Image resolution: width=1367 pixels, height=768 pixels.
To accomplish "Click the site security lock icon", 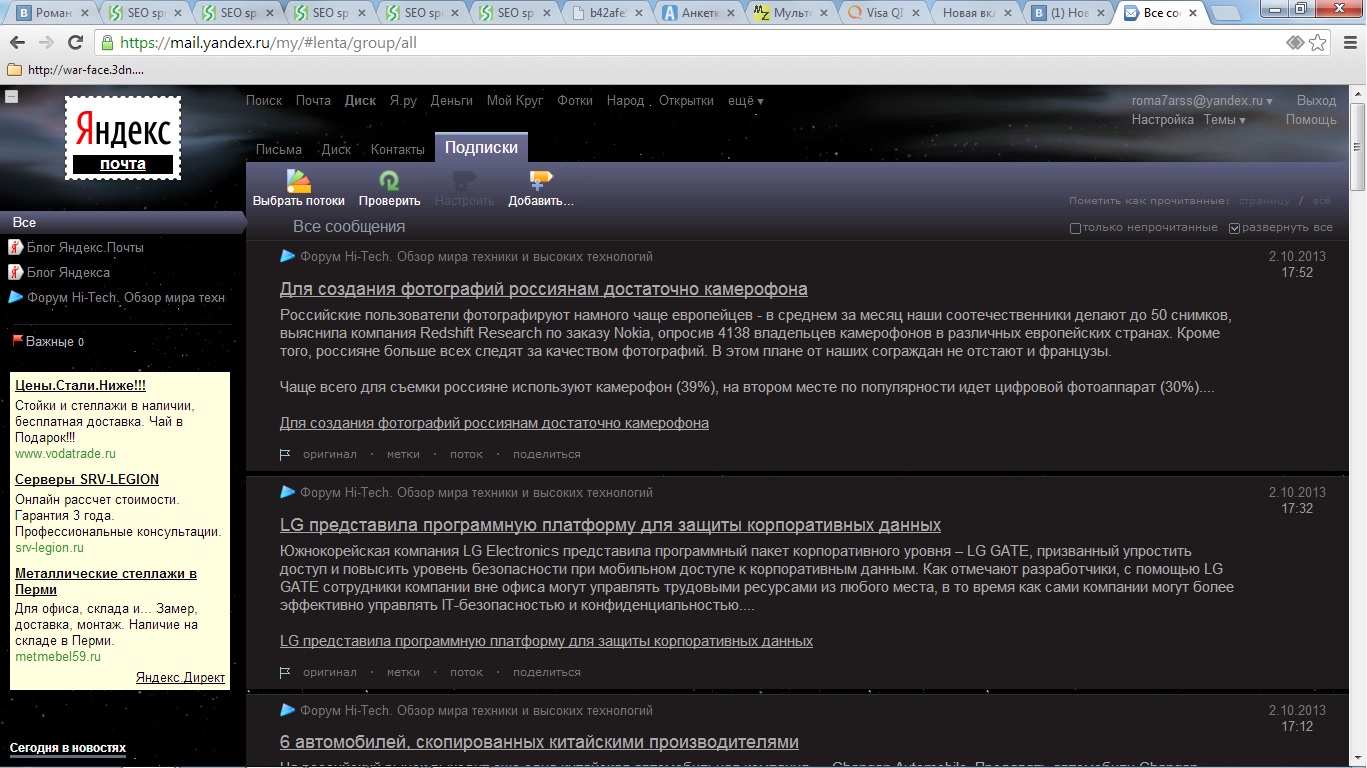I will point(107,43).
